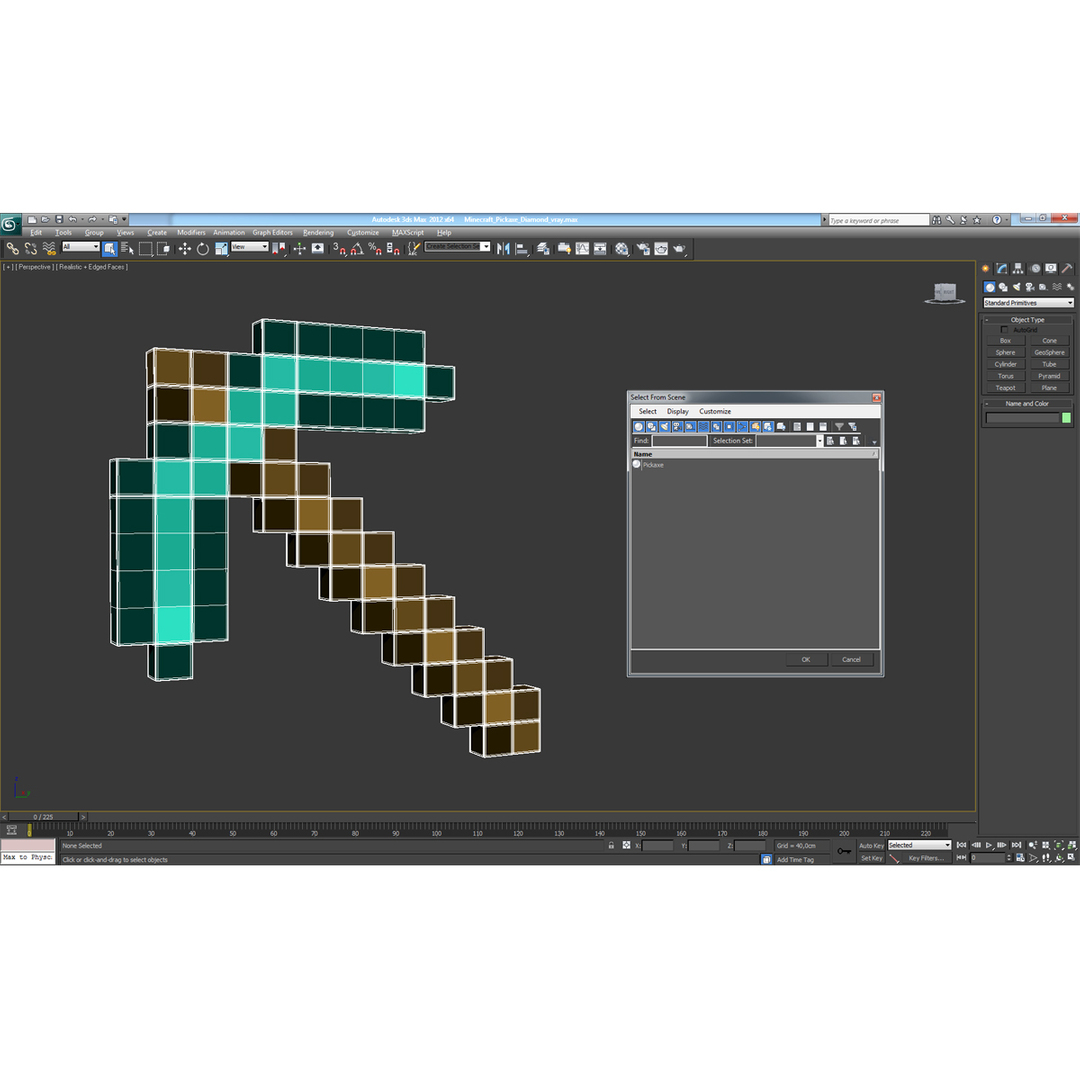1080x1080 pixels.
Task: Open the MAXScript menu
Action: point(408,233)
